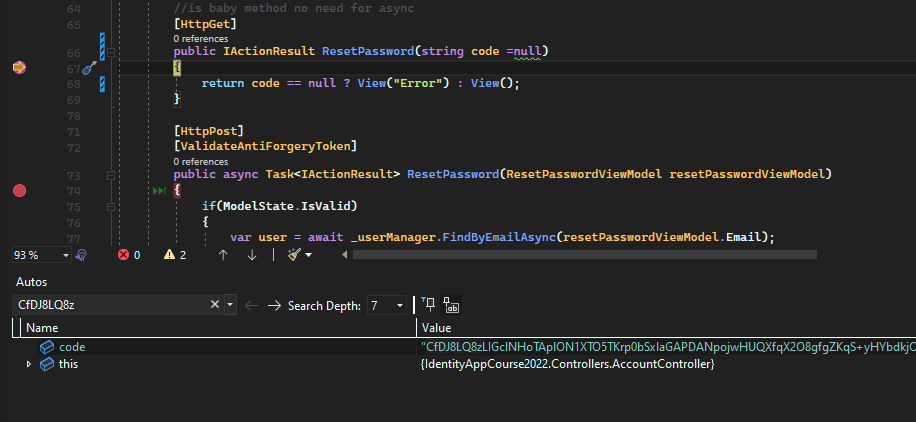This screenshot has height=422, width=916.
Task: Toggle the show pinned properties pin icon
Action: coord(429,305)
